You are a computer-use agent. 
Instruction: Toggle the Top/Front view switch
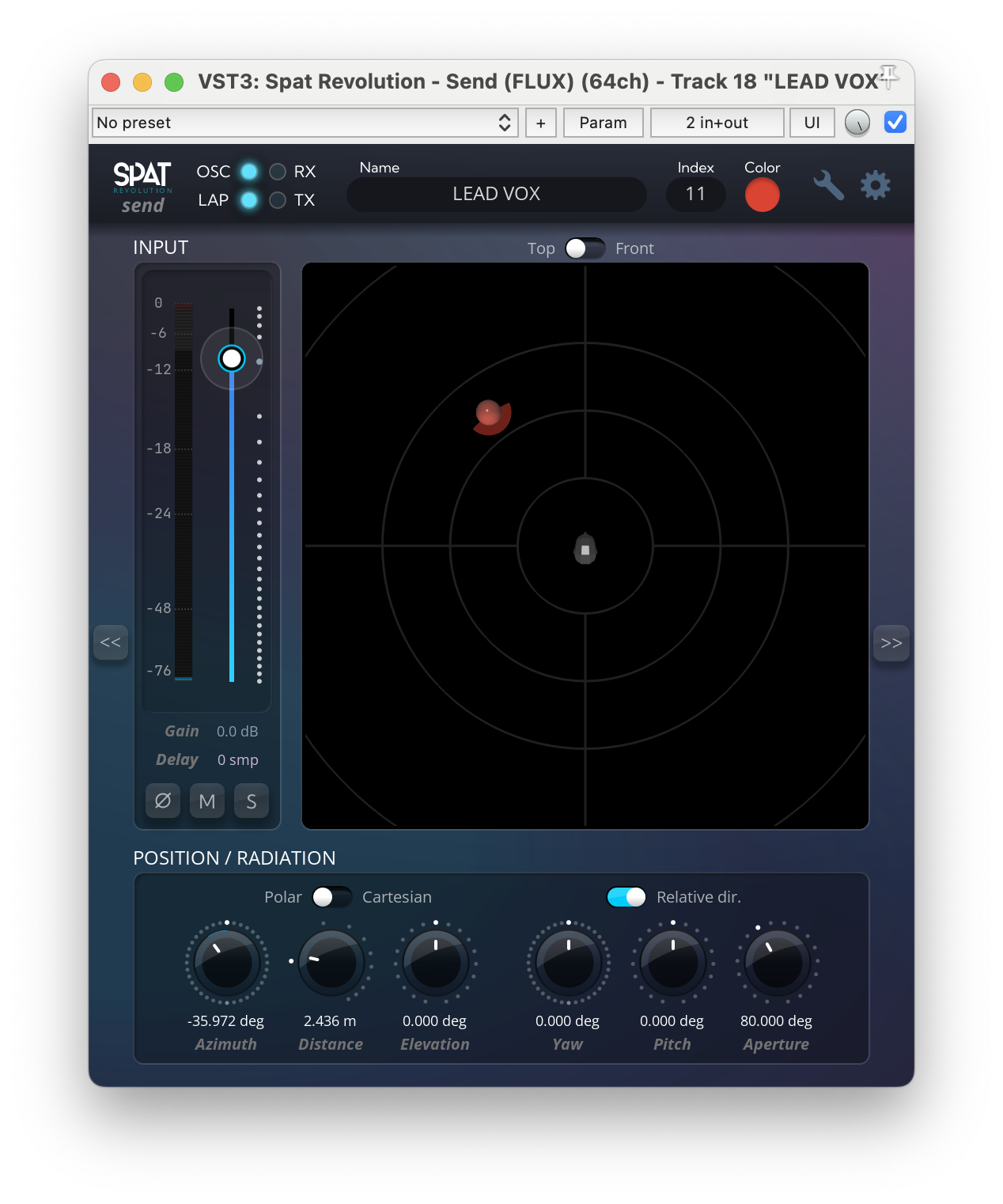pos(585,248)
